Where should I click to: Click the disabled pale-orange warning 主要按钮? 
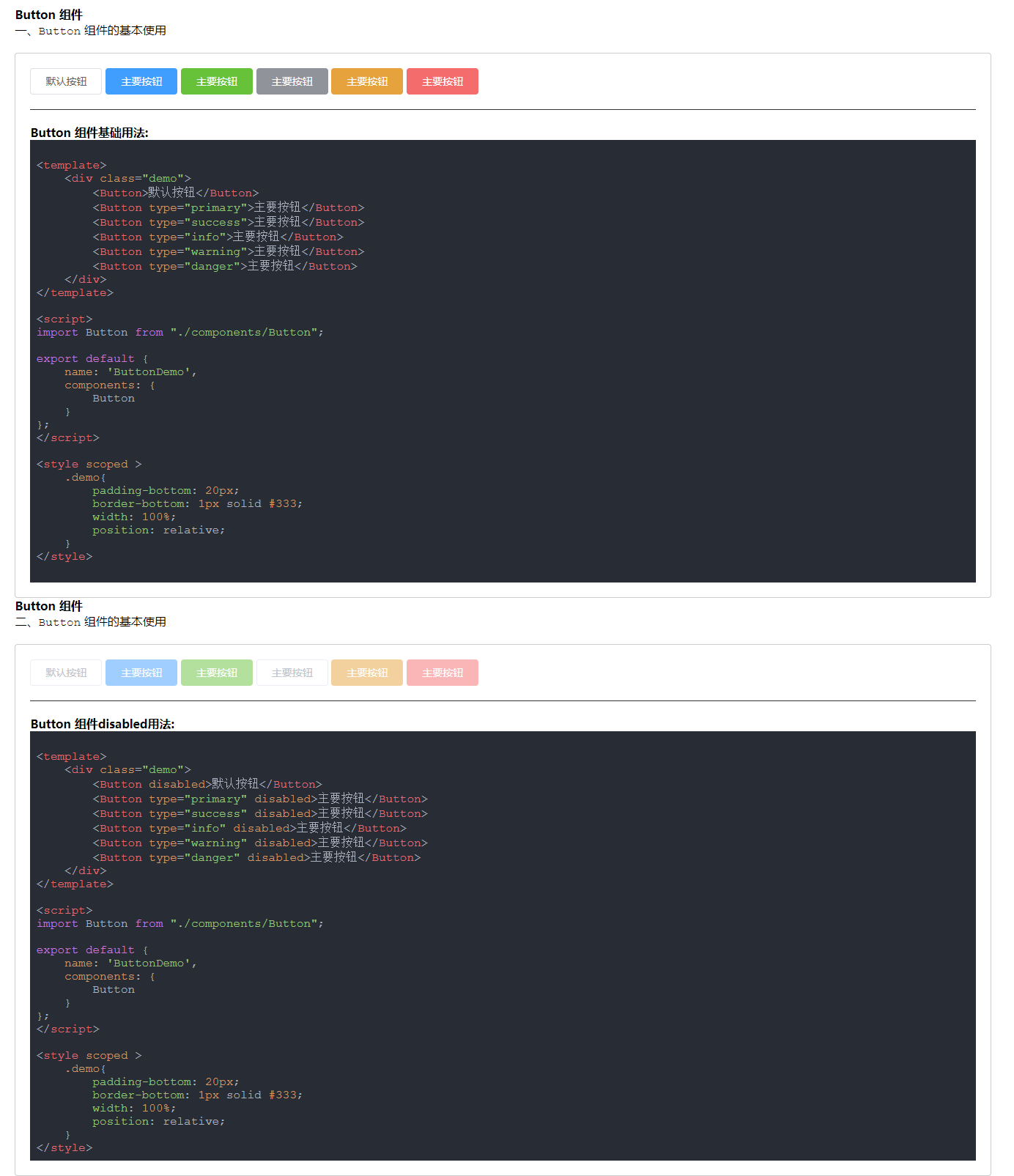[367, 673]
